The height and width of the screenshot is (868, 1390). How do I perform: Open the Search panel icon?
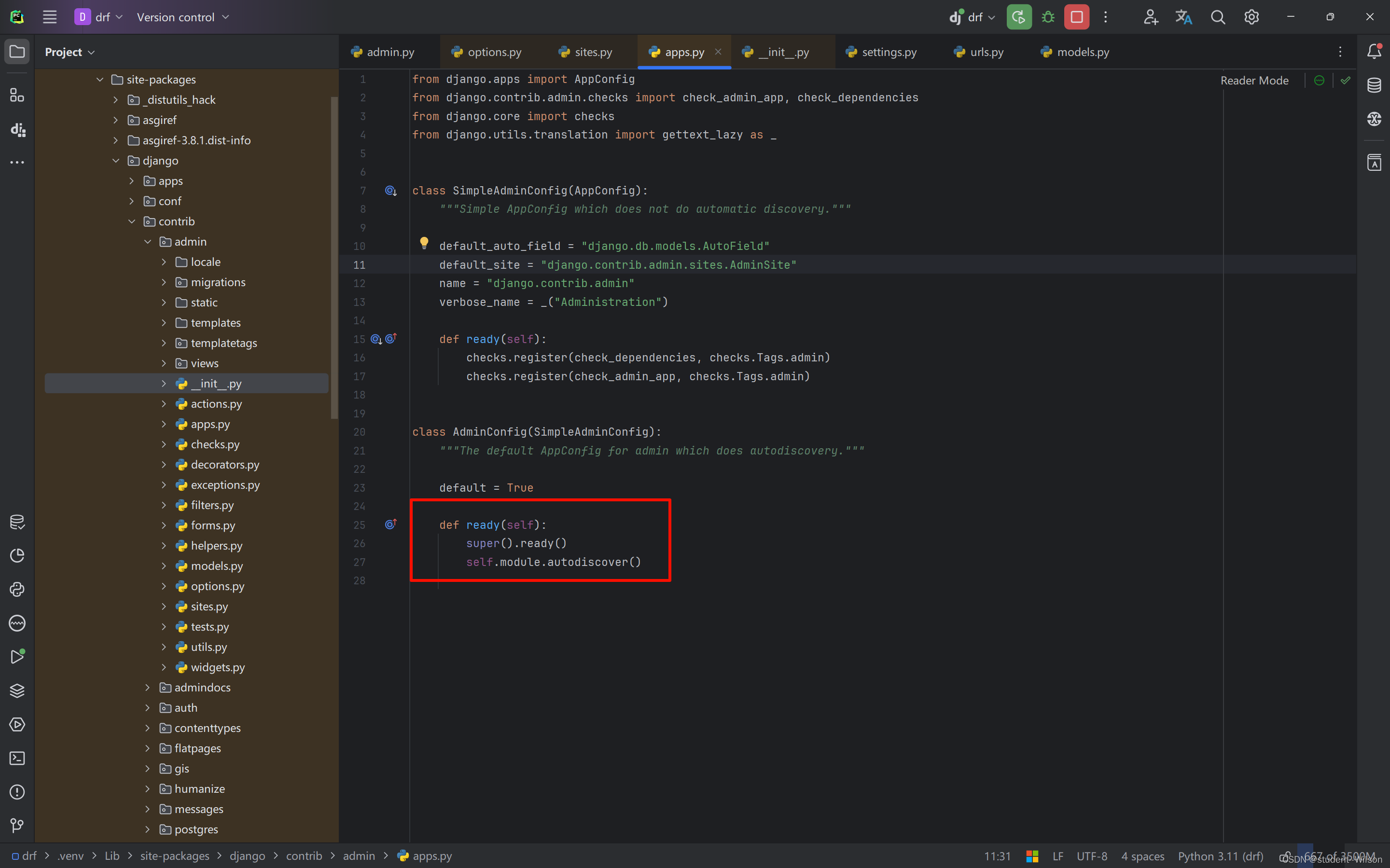(x=1218, y=17)
